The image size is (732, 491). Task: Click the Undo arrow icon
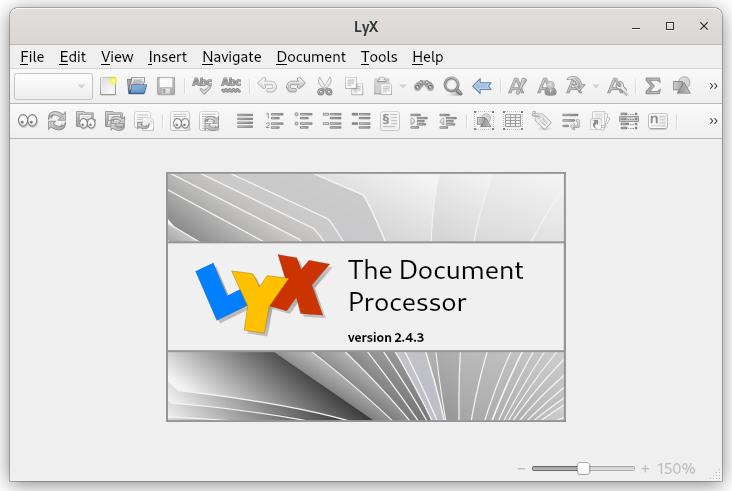click(x=267, y=86)
